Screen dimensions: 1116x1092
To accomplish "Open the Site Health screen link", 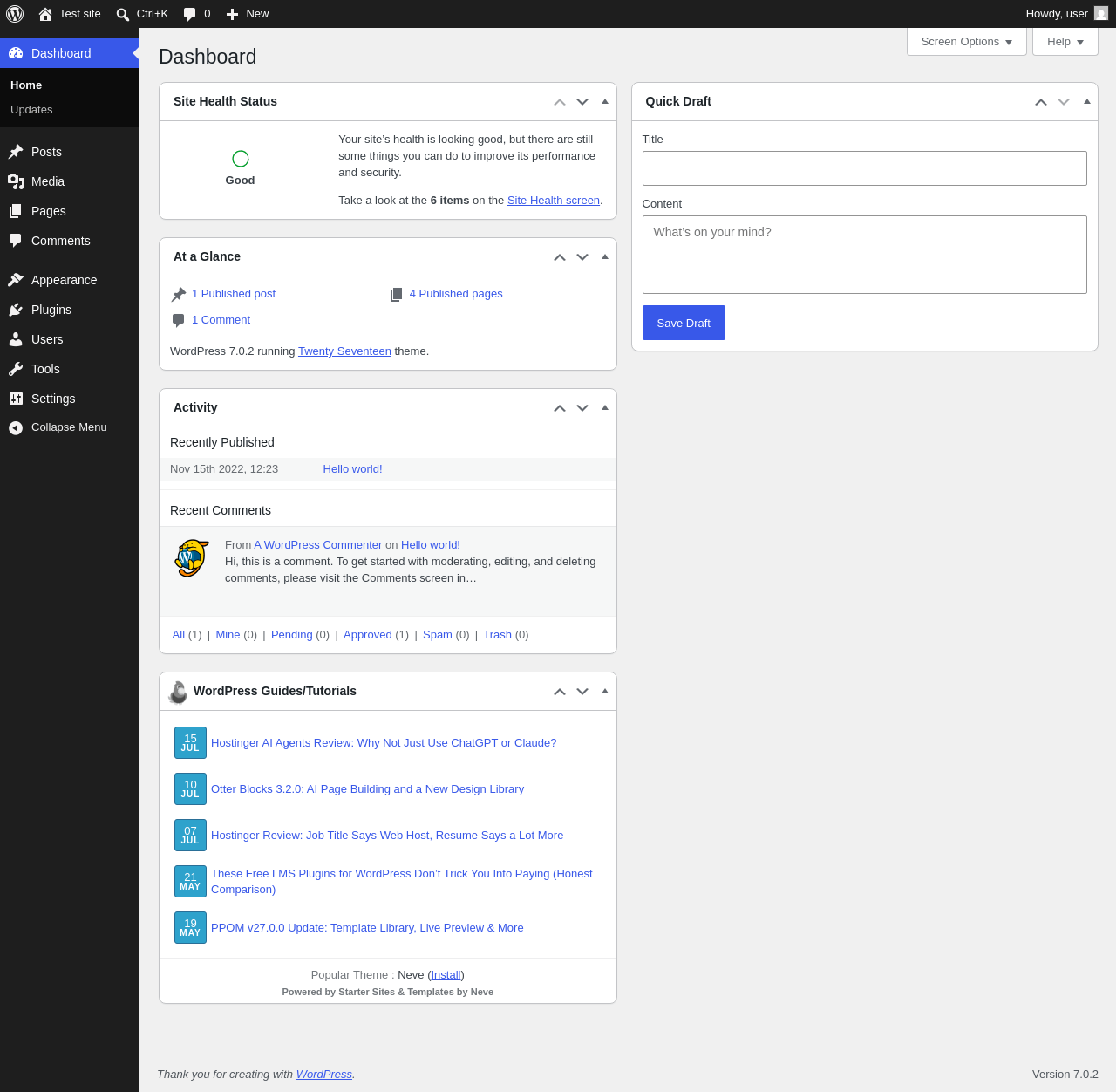I will pos(554,201).
